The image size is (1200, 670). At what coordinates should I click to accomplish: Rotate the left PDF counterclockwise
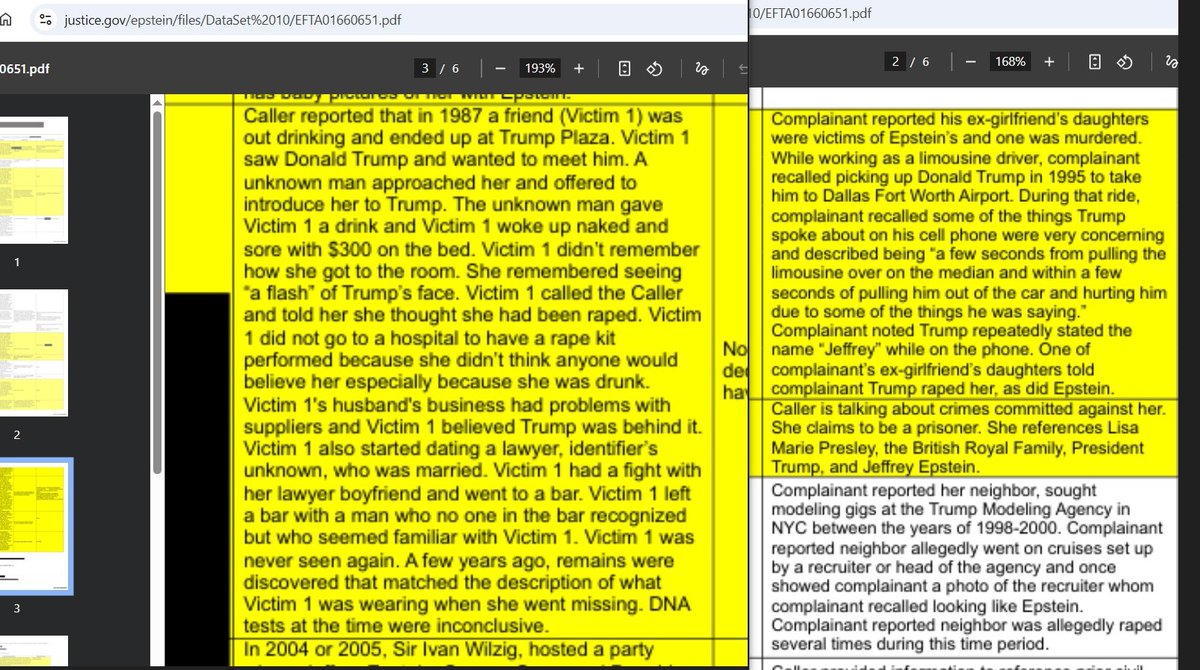pos(655,68)
